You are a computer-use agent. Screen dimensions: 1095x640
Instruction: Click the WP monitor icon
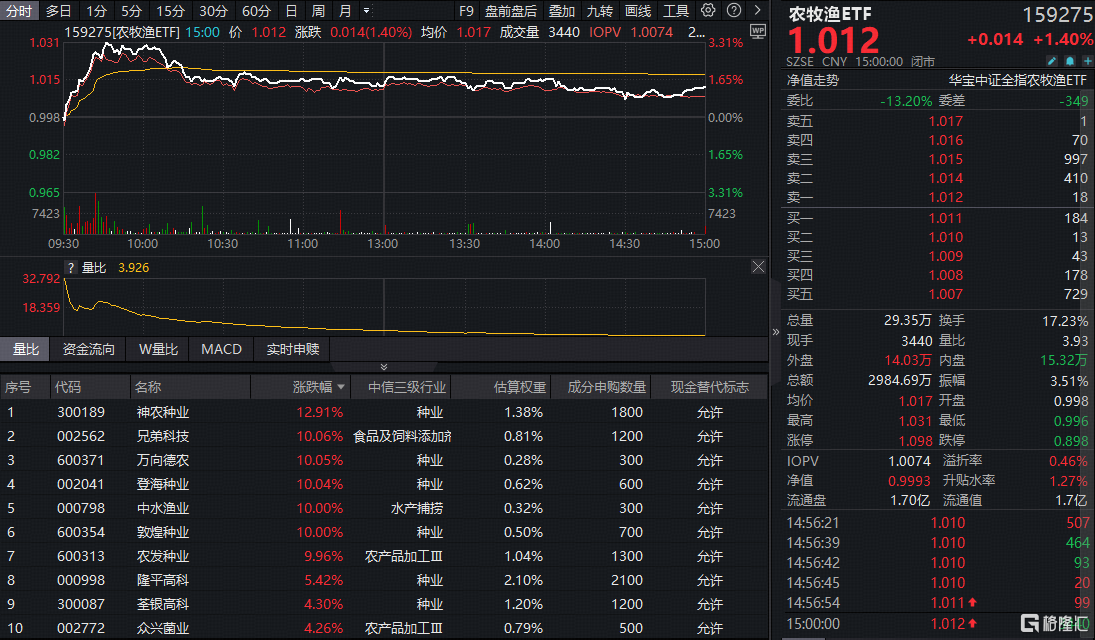758,31
